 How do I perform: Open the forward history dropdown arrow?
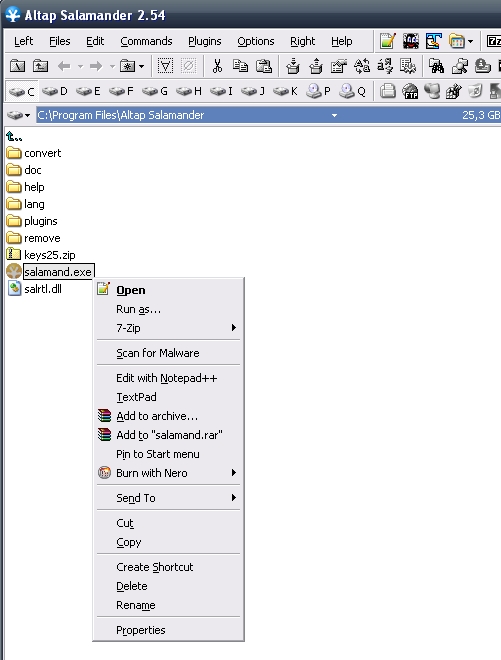click(112, 67)
